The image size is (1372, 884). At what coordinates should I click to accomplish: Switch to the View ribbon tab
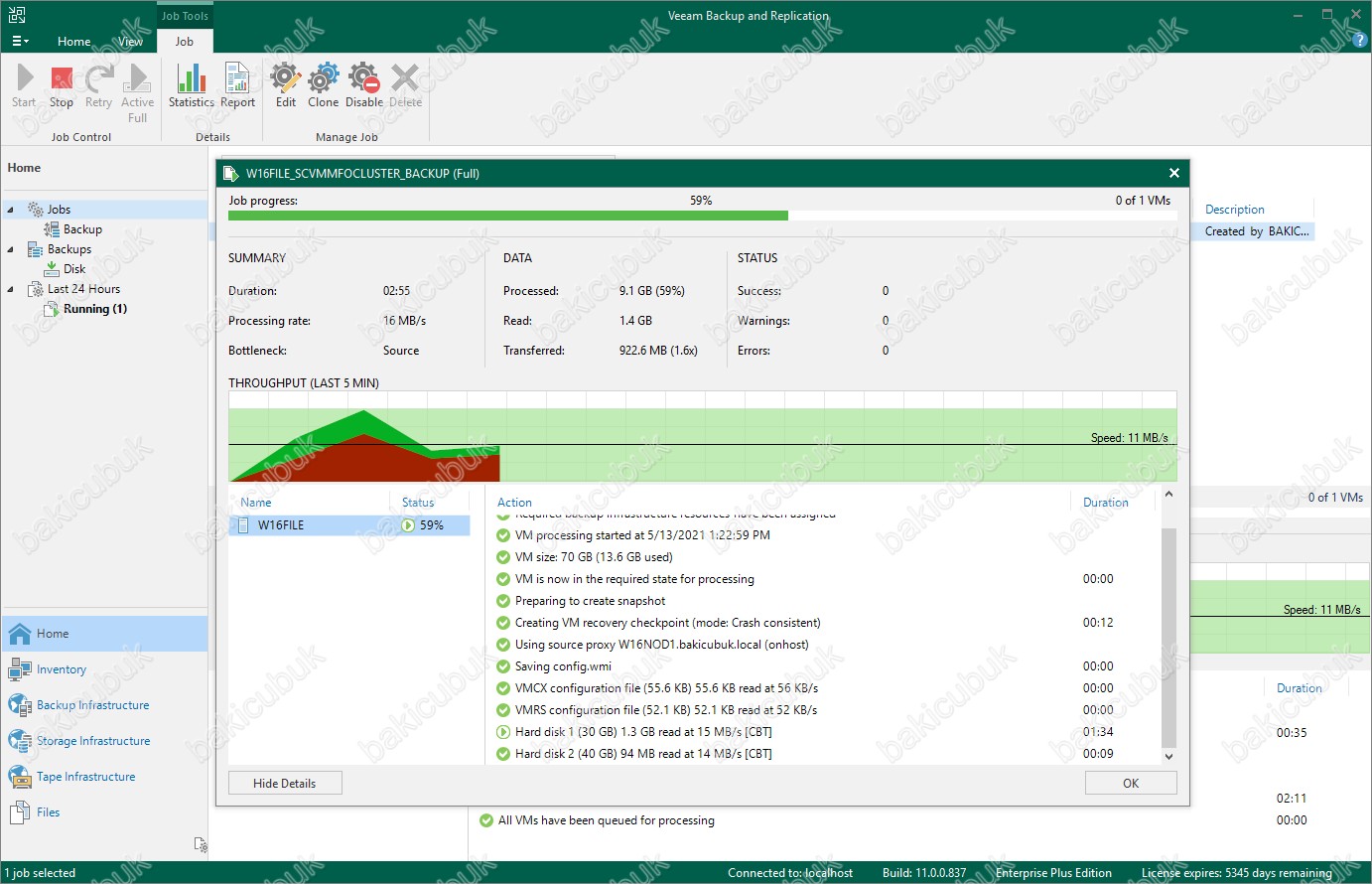tap(131, 42)
